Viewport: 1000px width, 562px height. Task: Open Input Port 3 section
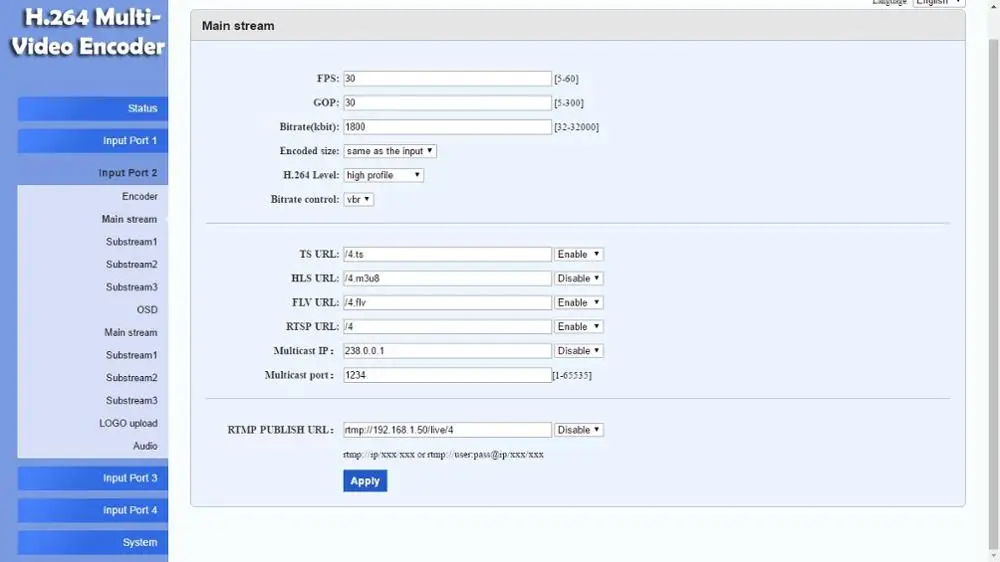point(92,478)
